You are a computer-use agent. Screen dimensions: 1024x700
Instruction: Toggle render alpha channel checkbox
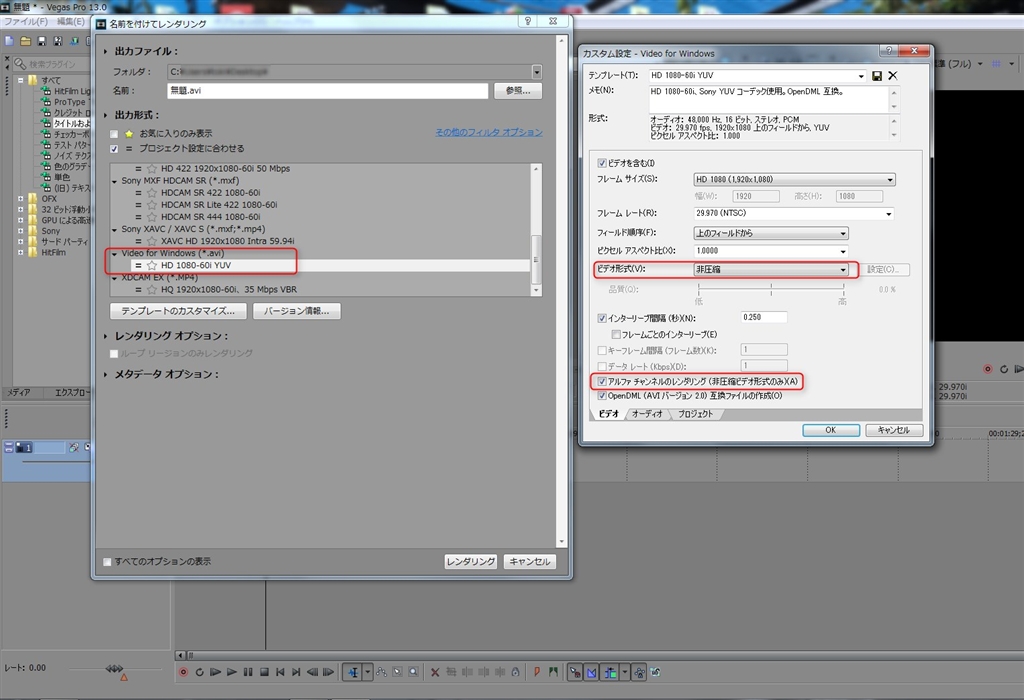[x=601, y=381]
